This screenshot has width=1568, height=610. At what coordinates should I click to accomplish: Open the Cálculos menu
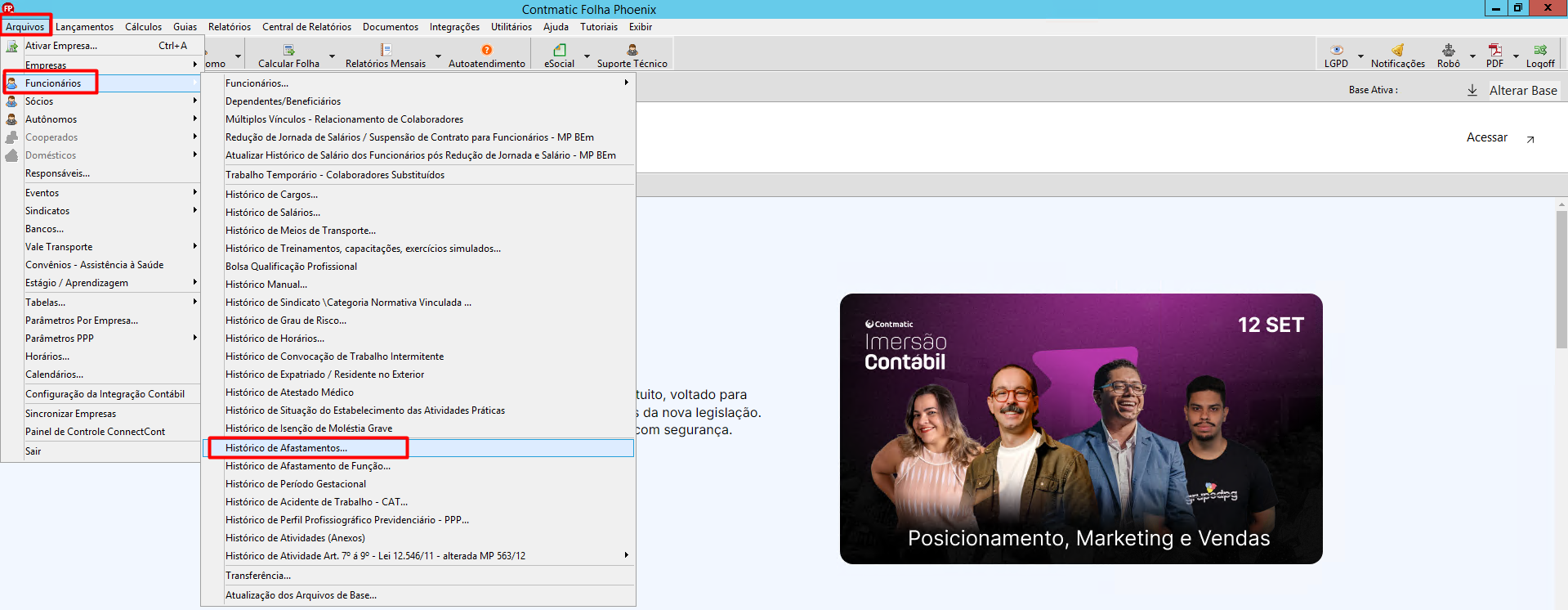143,27
